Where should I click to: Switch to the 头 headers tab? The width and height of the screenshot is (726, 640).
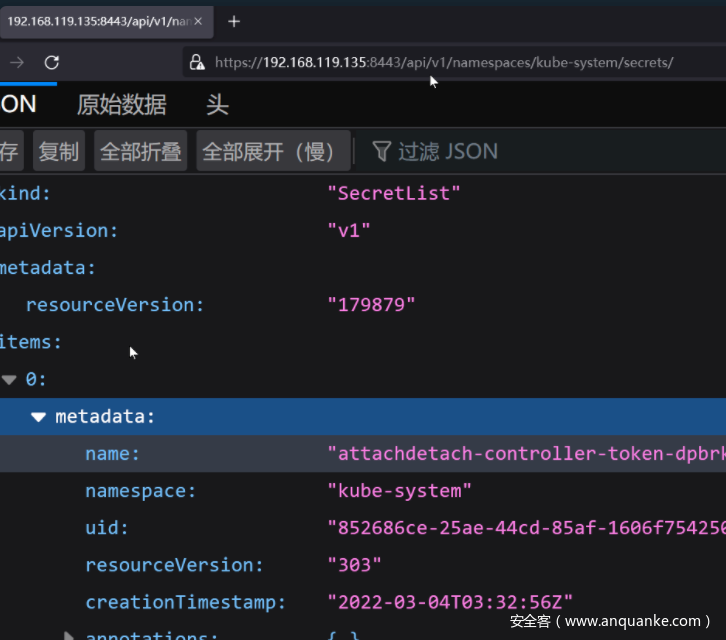pos(217,105)
